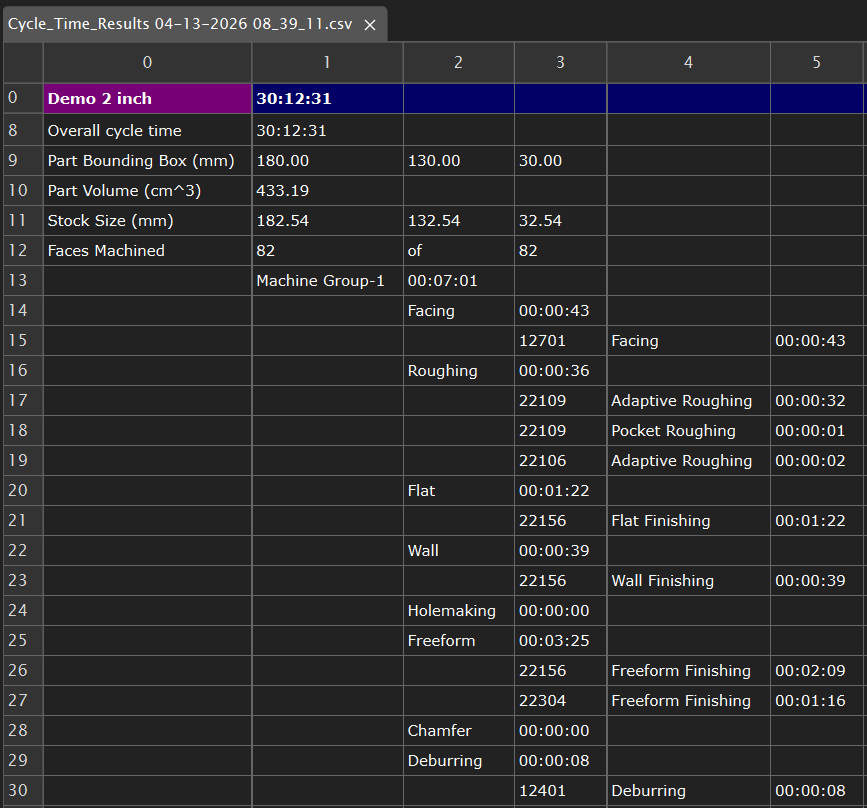Screen dimensions: 867x808
Task: Select row header 30
Action: coord(23,790)
